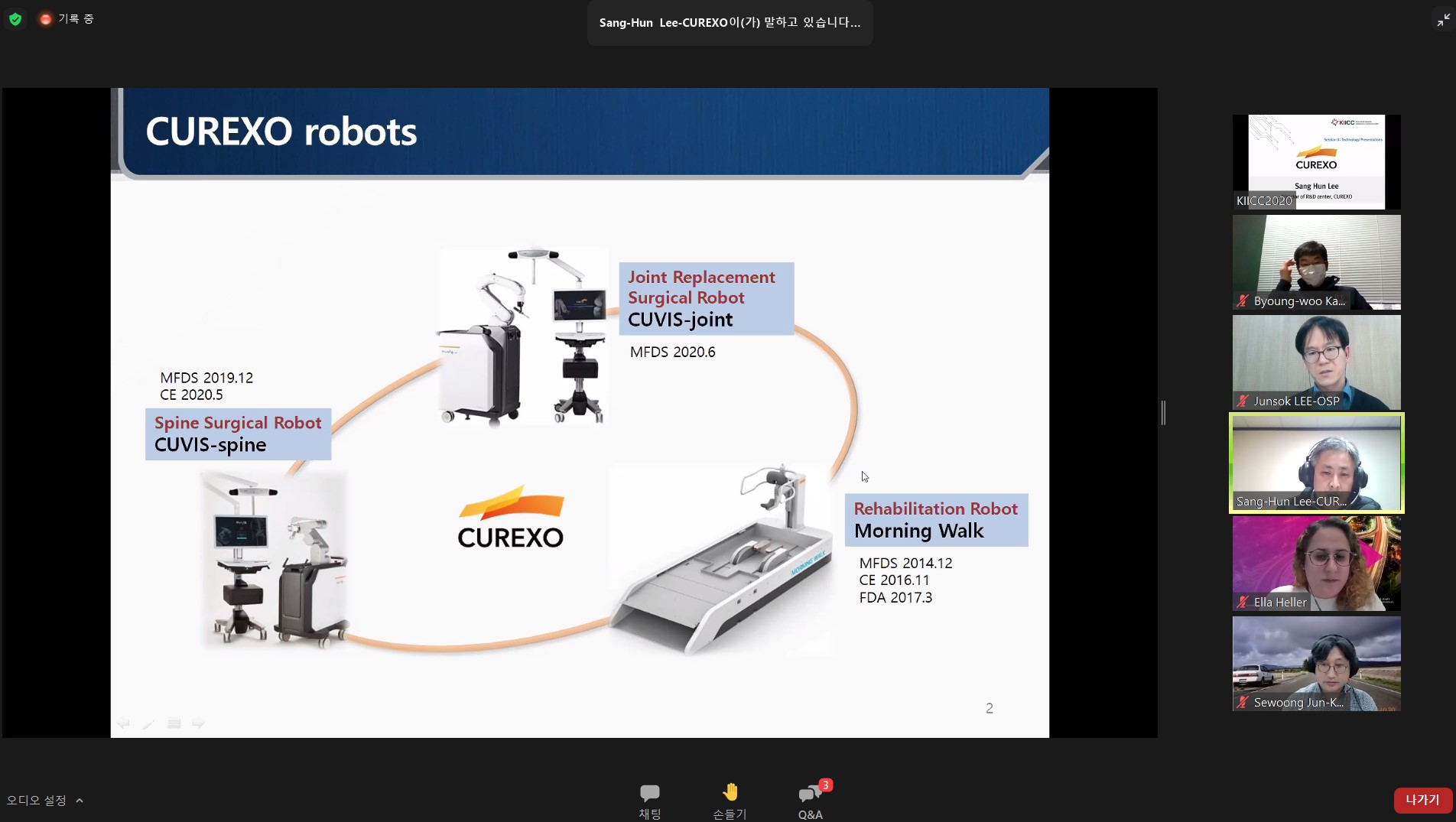This screenshot has width=1456, height=822.
Task: Raise hand with the yellow hand icon
Action: click(730, 792)
